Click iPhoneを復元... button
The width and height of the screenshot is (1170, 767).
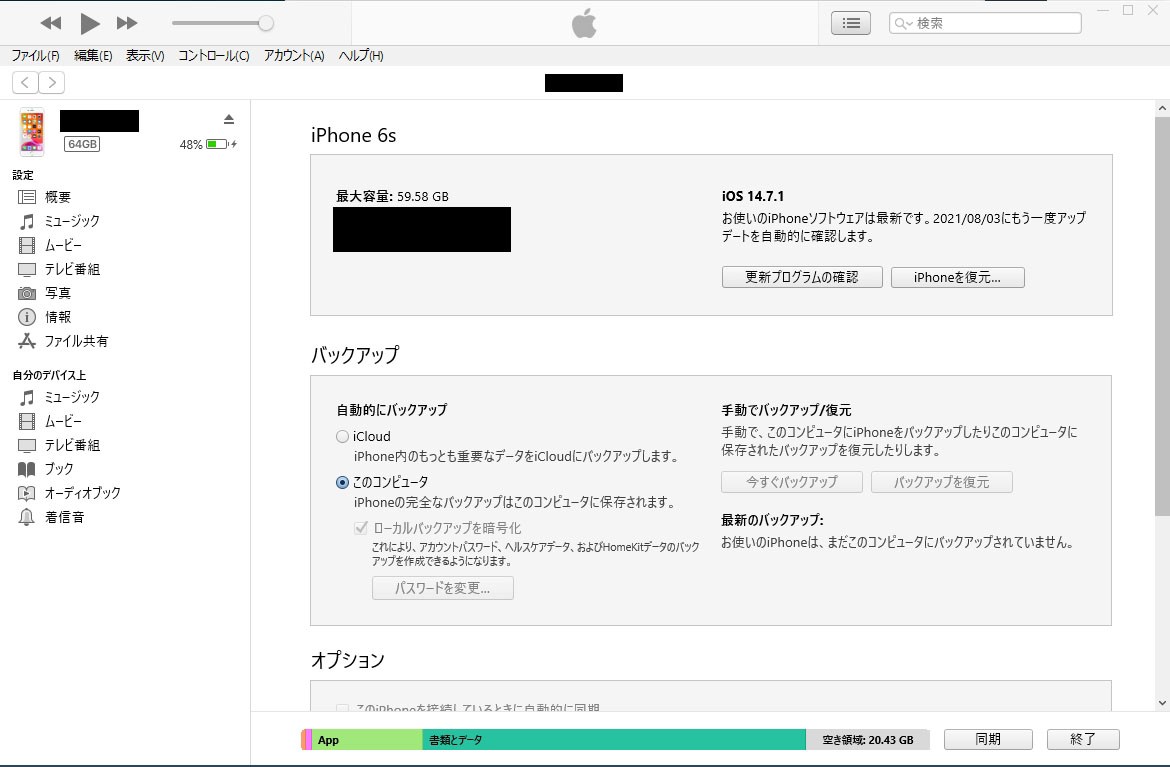point(957,277)
